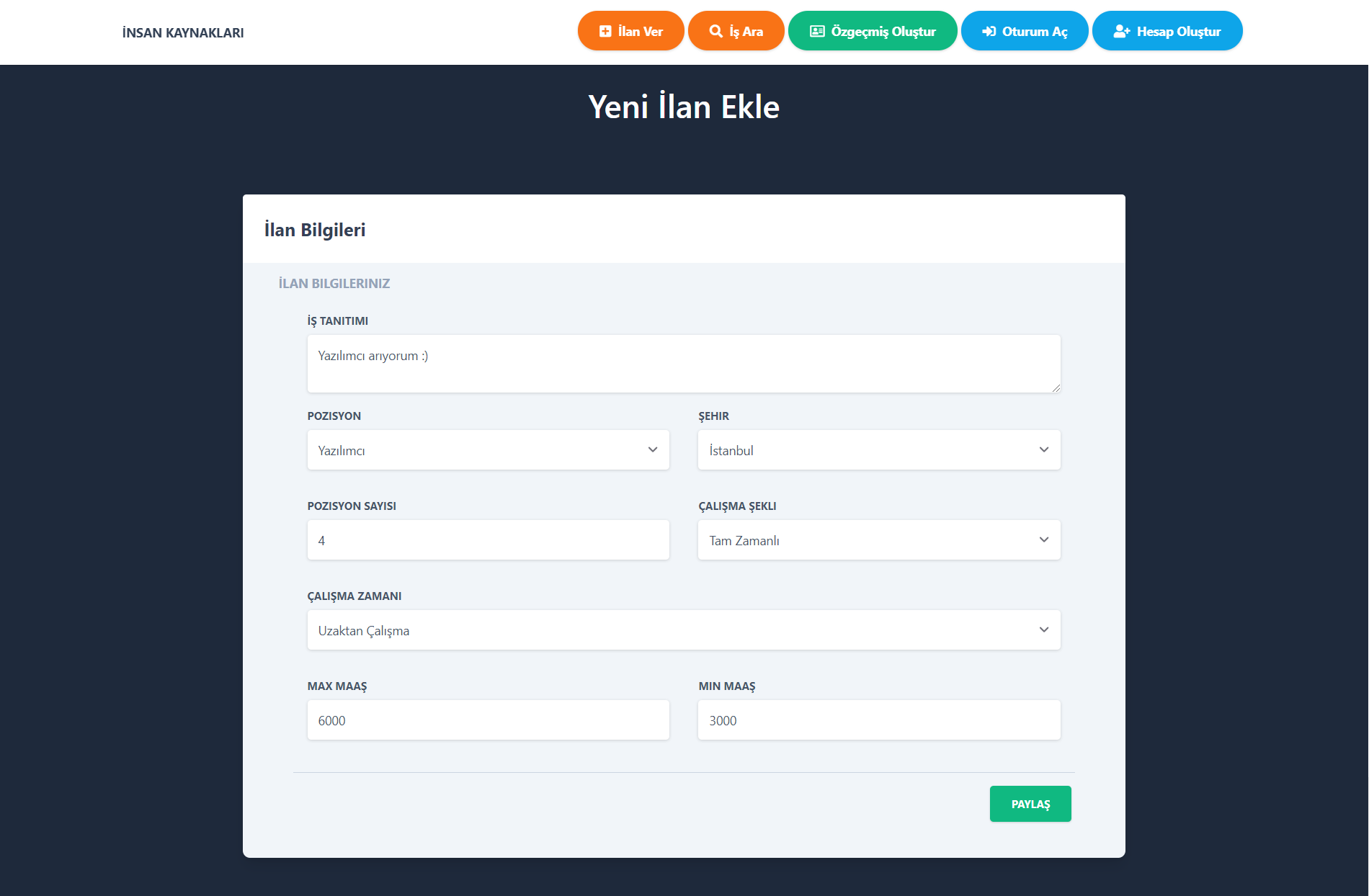Click the magnifier icon in İş Ara
Image resolution: width=1369 pixels, height=896 pixels.
pyautogui.click(x=715, y=31)
